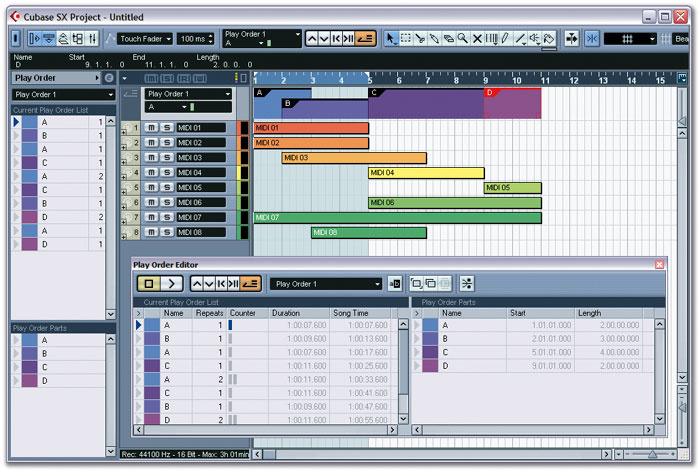Screen dimensions: 700x472
Task: Click part D on the play order track
Action: coord(512,103)
